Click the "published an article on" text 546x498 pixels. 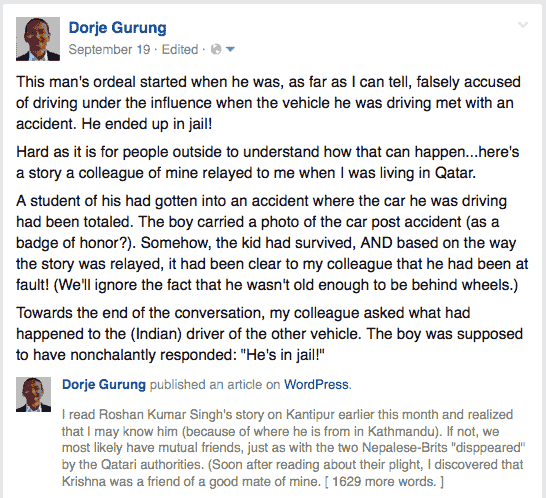[215, 384]
